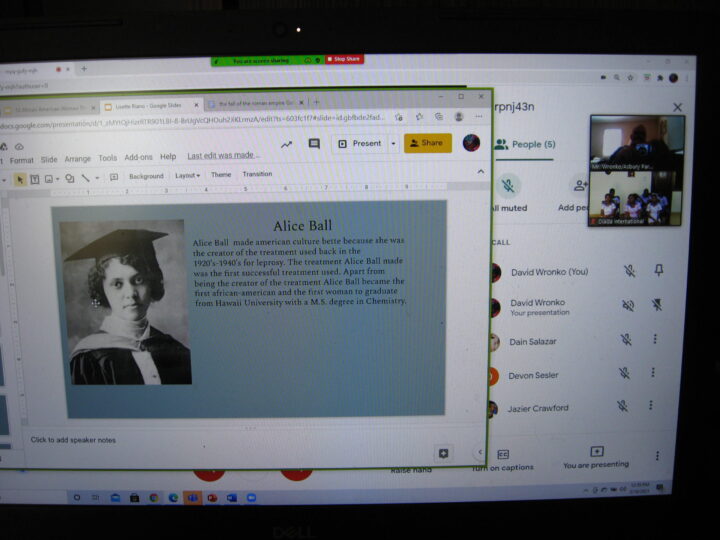Toggle mute for Dain Salazar
This screenshot has width=720, height=540.
625,340
